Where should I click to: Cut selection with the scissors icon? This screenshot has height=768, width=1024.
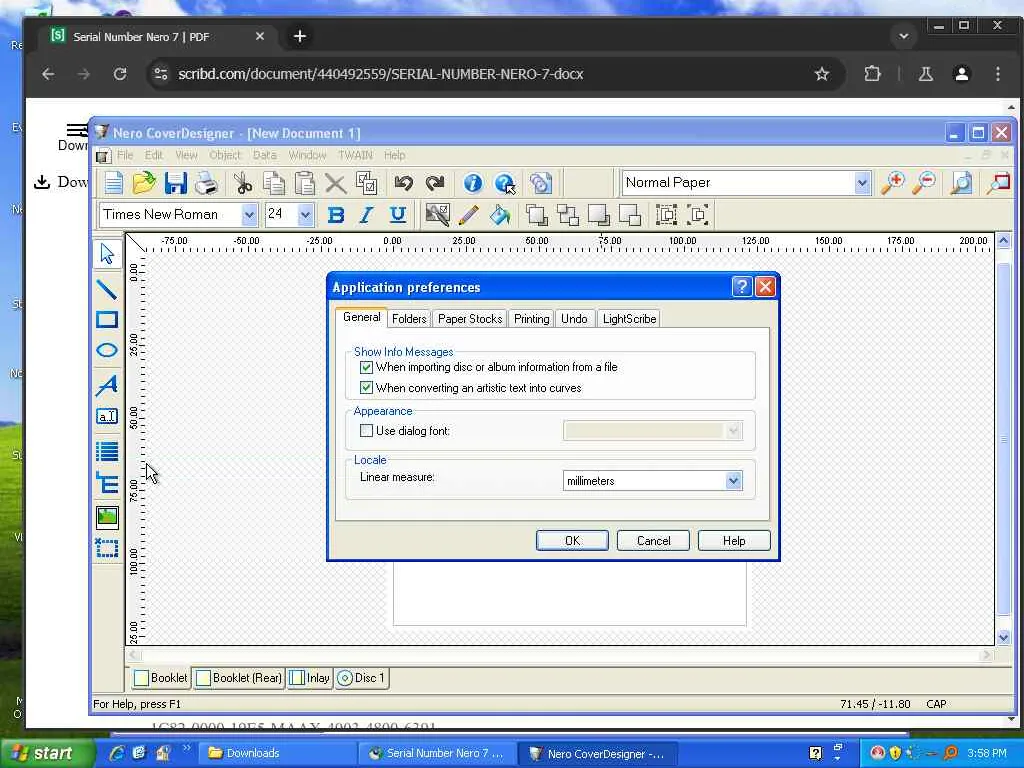[x=243, y=183]
